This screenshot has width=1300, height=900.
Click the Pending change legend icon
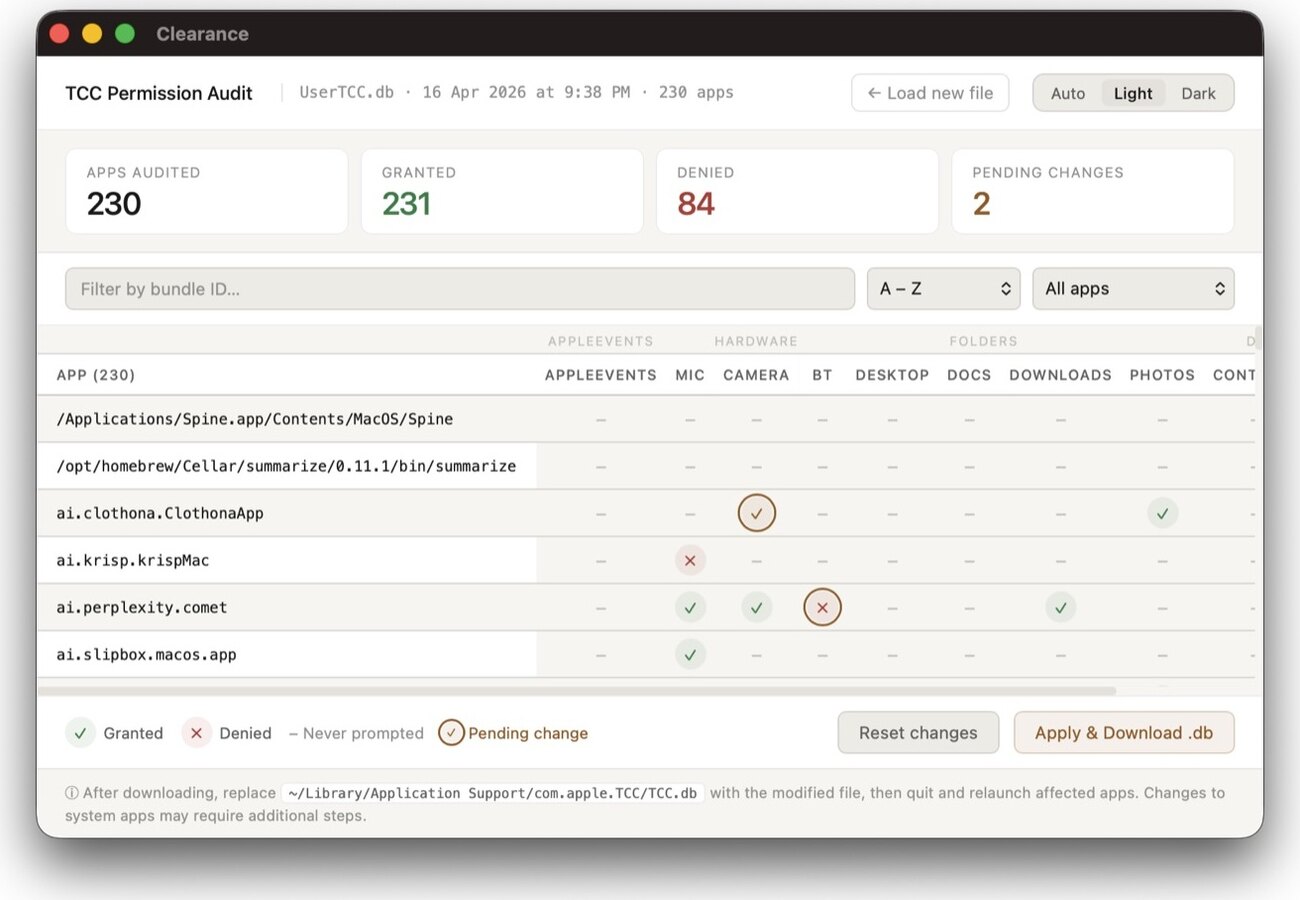click(x=451, y=733)
